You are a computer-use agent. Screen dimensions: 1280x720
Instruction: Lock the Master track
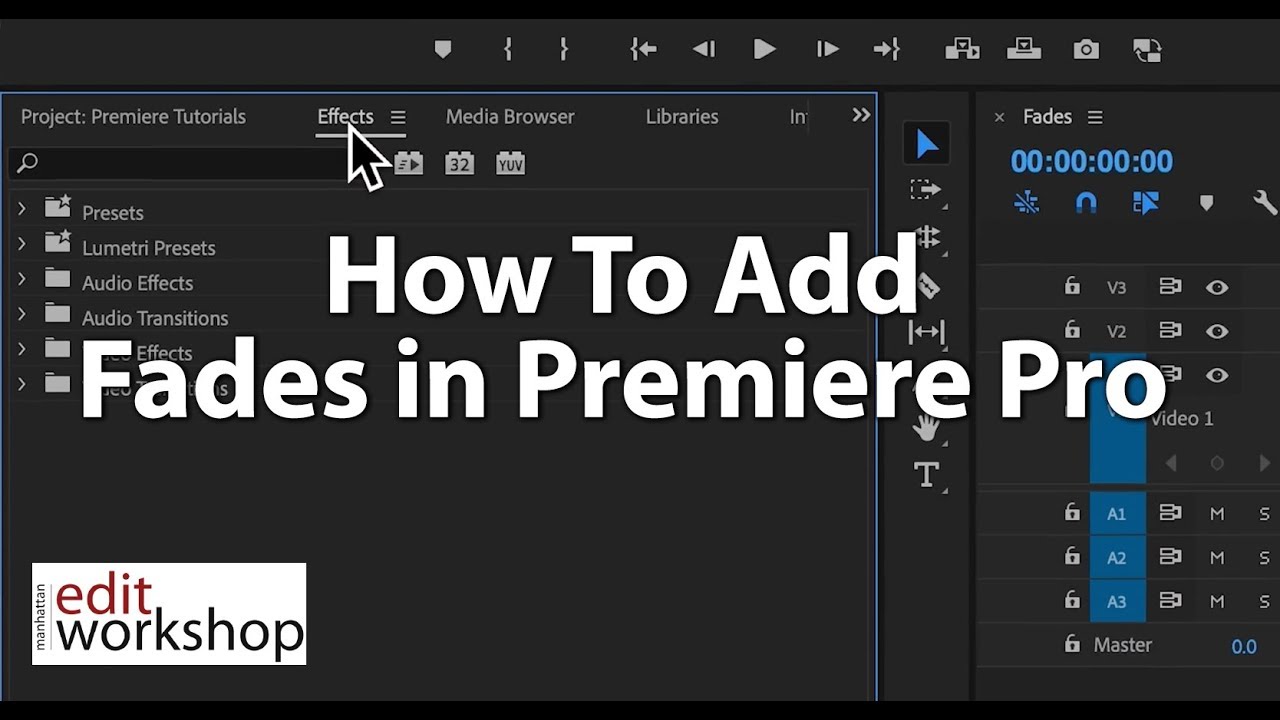tap(1072, 644)
